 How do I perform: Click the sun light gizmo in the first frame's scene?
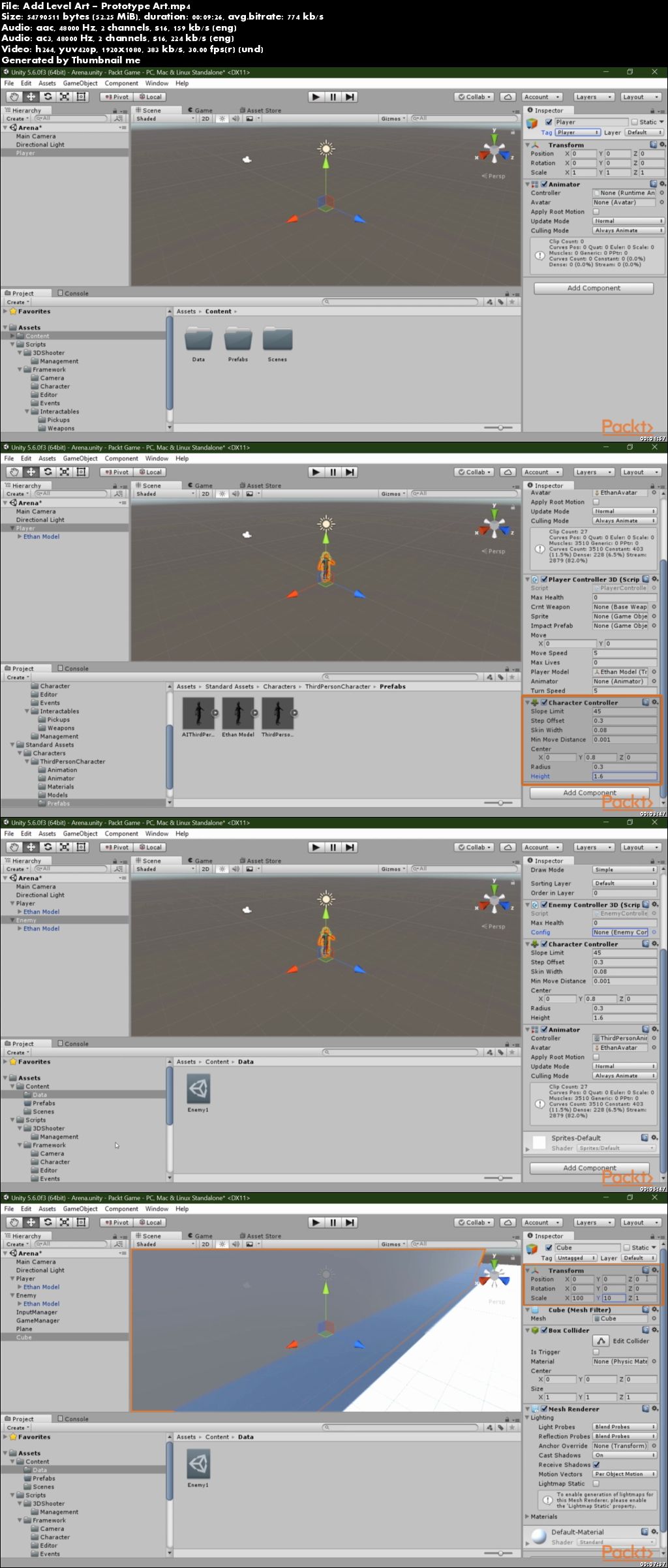tap(326, 149)
